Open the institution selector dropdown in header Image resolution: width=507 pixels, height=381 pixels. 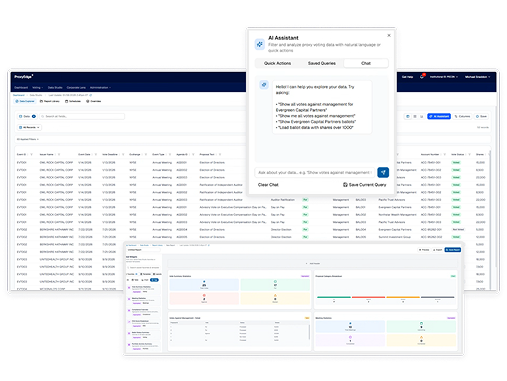[444, 77]
